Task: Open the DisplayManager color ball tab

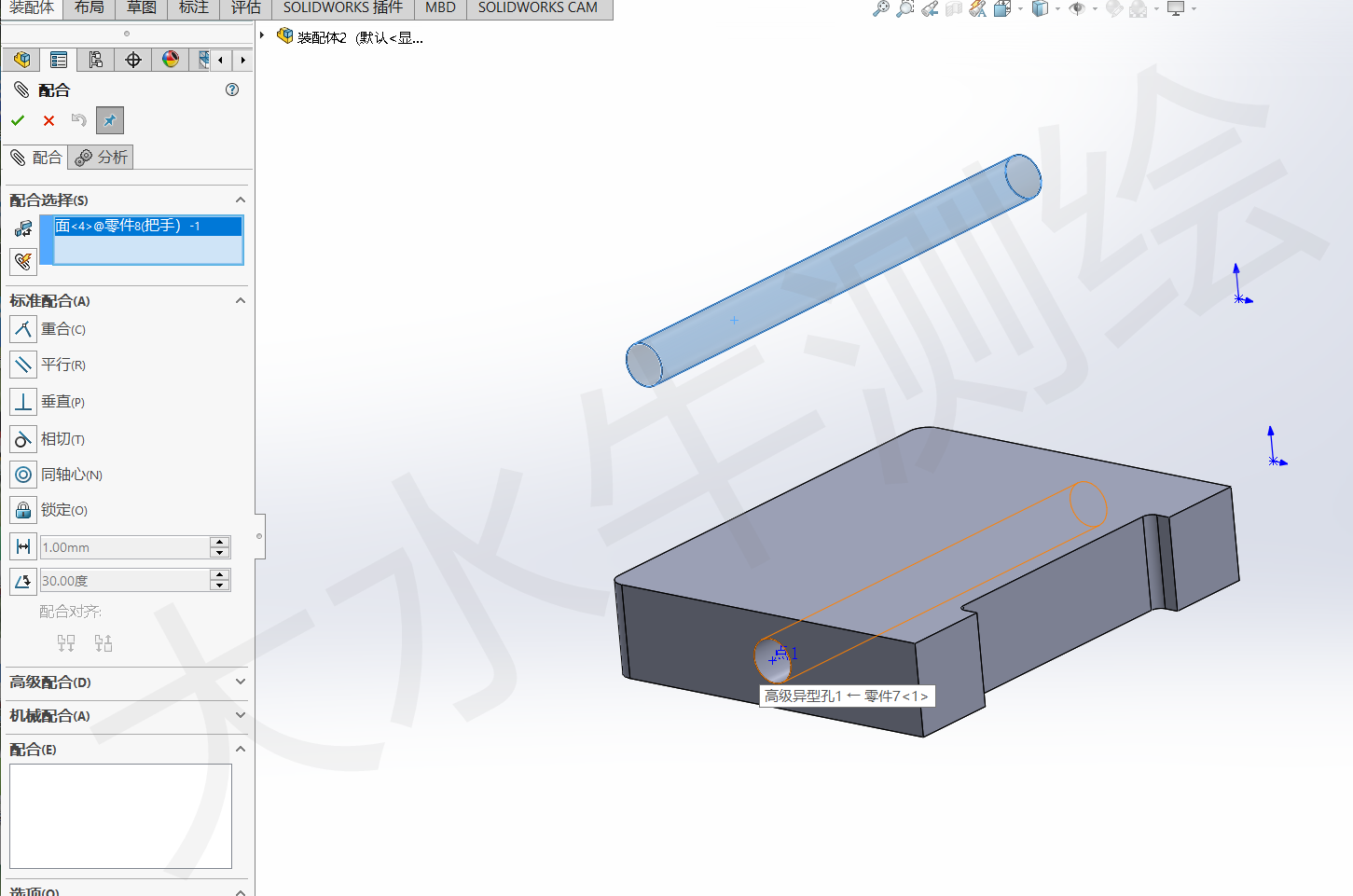Action: pos(171,60)
